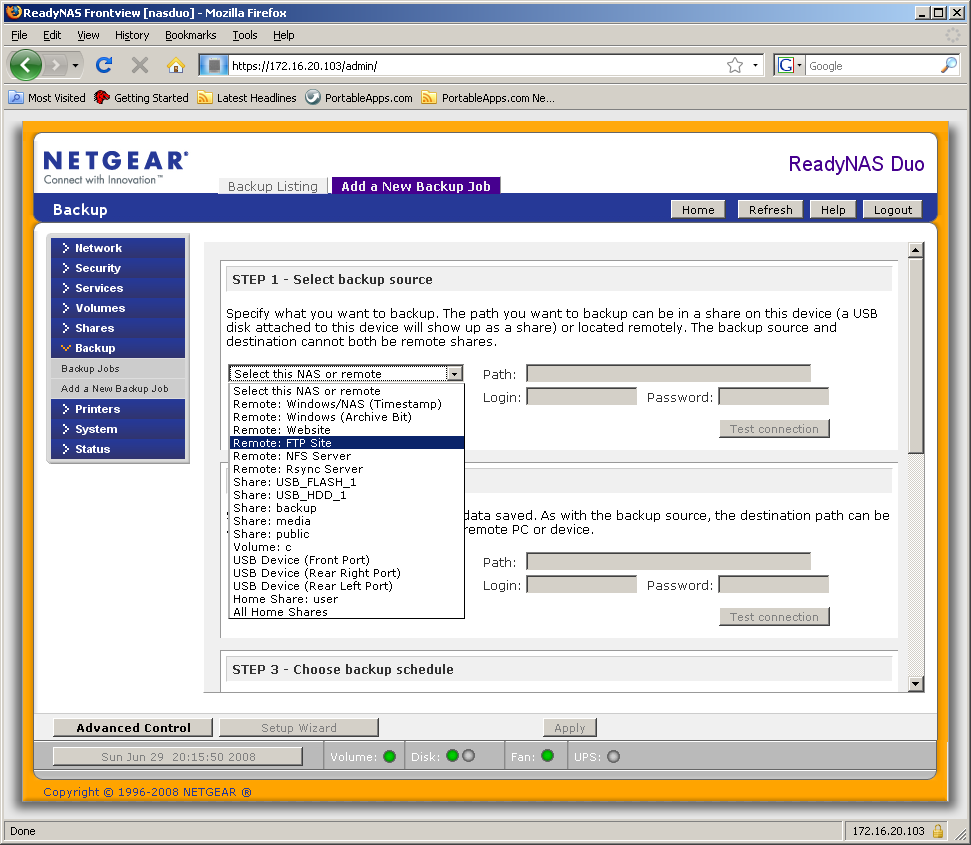971x845 pixels.
Task: Click the site identity icon in address bar
Action: tap(214, 65)
